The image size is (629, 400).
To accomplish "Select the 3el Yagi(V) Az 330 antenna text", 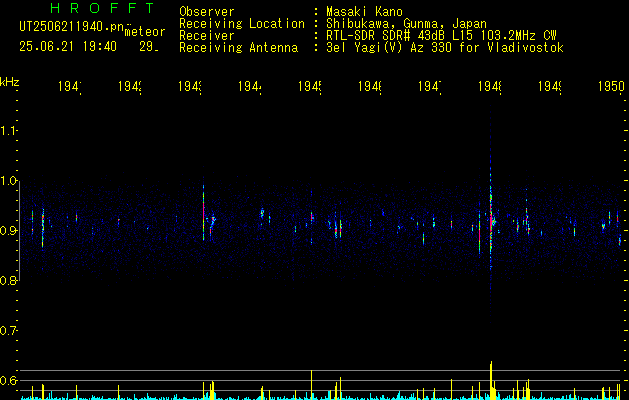I will click(445, 48).
